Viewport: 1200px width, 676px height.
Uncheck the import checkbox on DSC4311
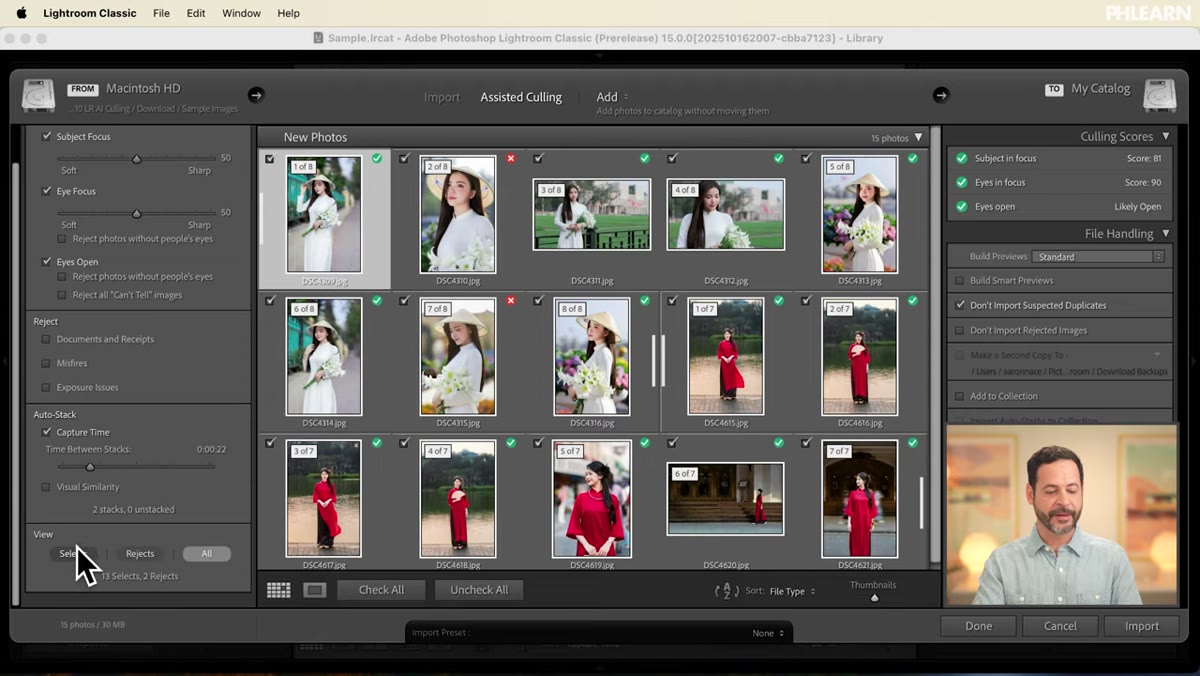(538, 158)
